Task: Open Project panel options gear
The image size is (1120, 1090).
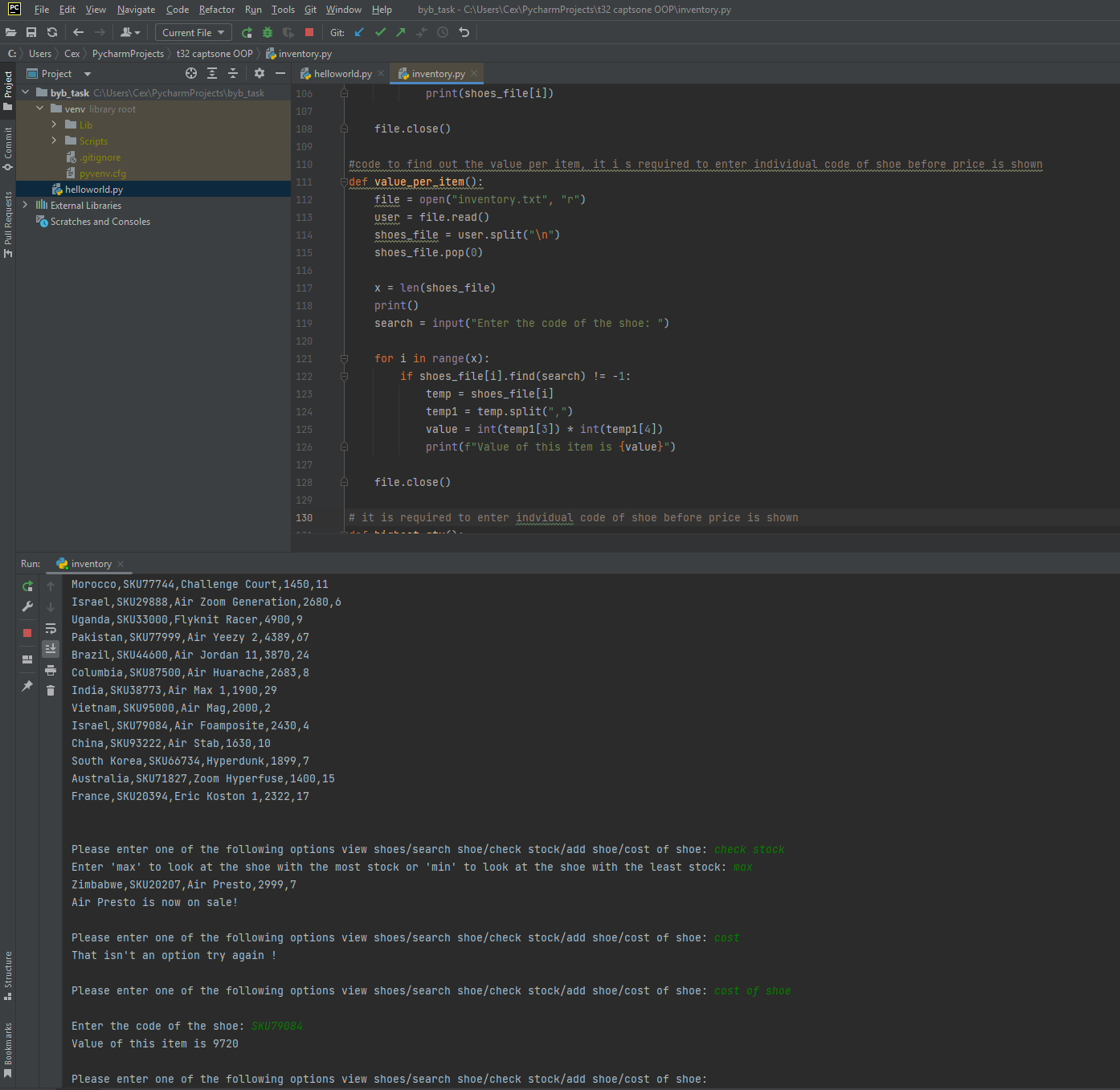Action: click(260, 73)
